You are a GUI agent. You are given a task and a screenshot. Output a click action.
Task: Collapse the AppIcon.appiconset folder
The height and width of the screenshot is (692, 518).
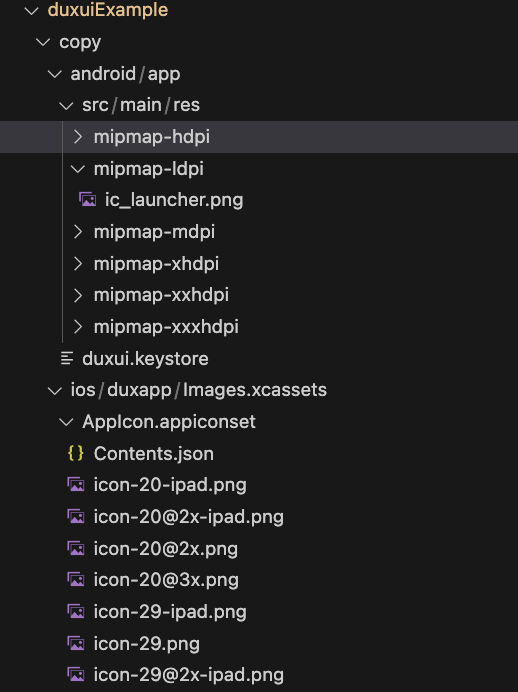[x=66, y=422]
